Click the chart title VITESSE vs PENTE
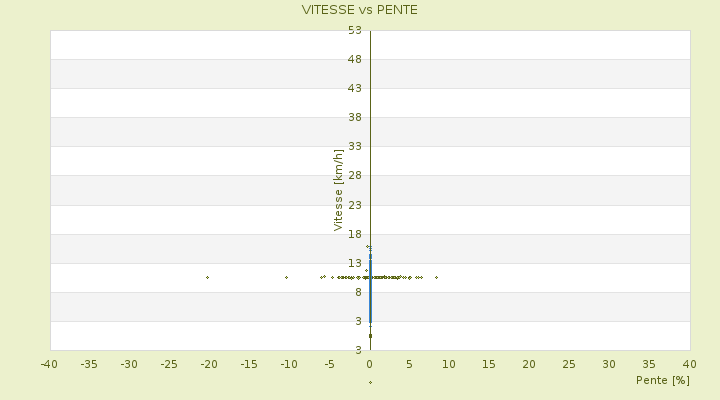 coord(360,10)
